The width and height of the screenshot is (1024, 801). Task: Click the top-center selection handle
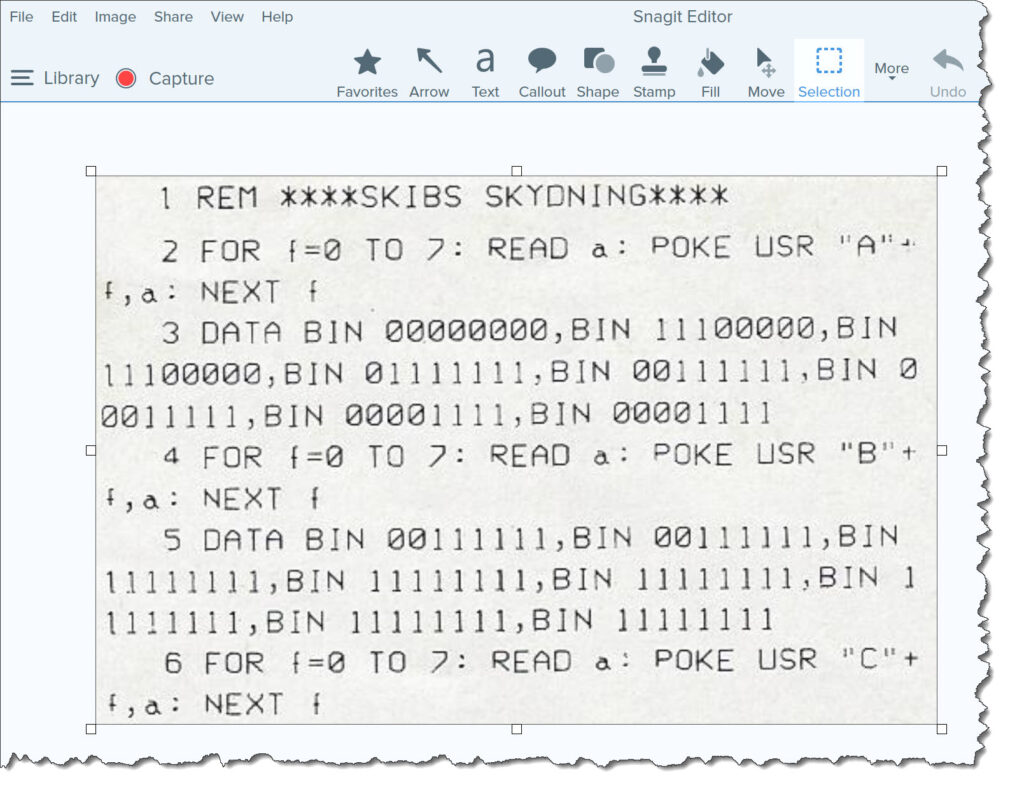coord(517,171)
